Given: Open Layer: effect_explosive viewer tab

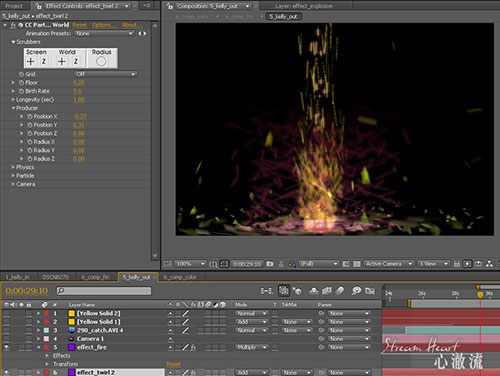Looking at the screenshot, I should coord(304,6).
